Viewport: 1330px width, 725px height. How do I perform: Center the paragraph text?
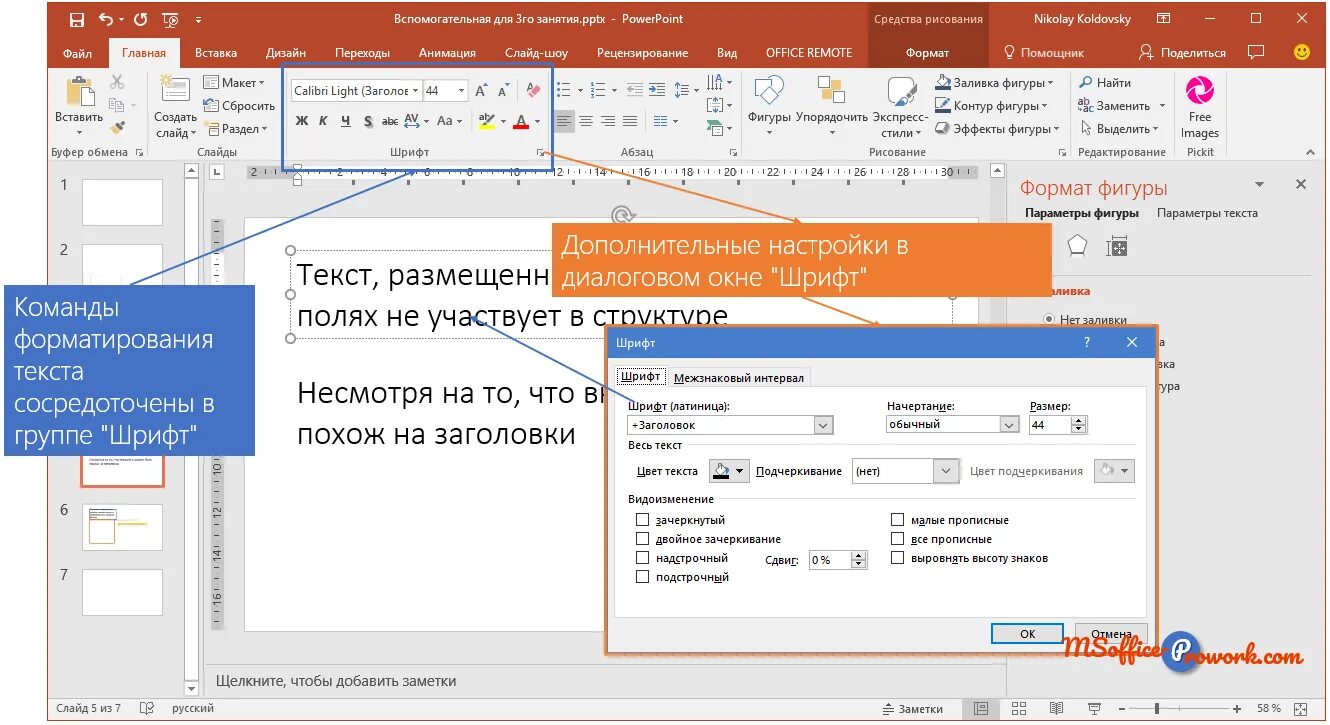[x=587, y=121]
